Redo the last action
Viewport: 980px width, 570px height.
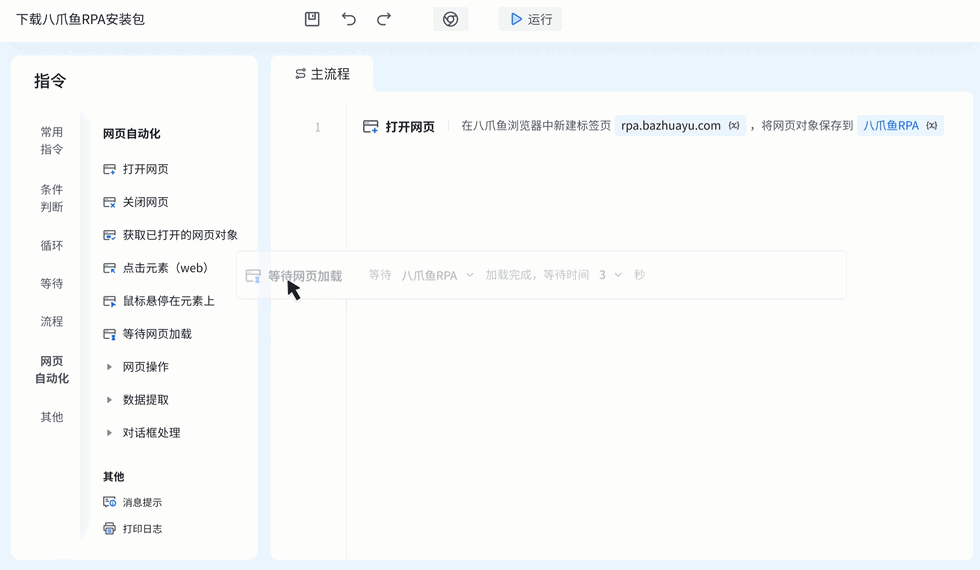point(384,19)
